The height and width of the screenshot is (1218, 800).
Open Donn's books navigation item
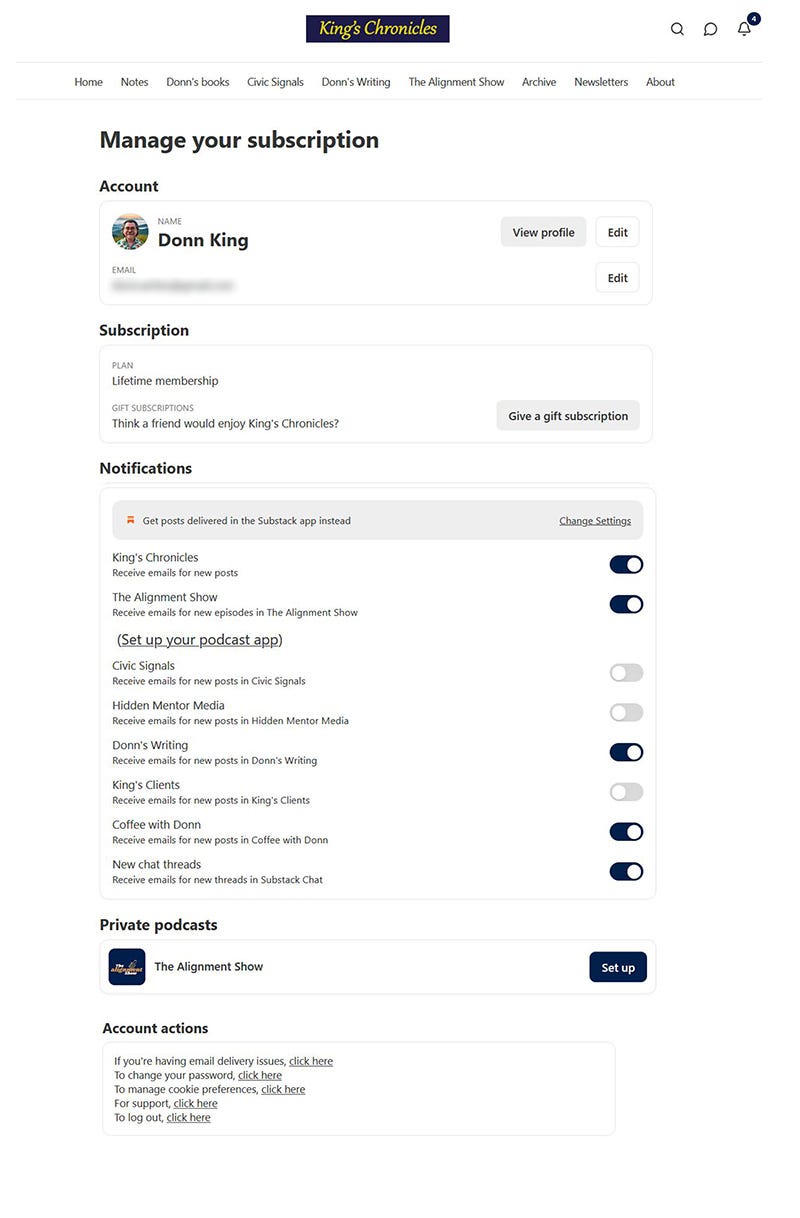pyautogui.click(x=198, y=82)
